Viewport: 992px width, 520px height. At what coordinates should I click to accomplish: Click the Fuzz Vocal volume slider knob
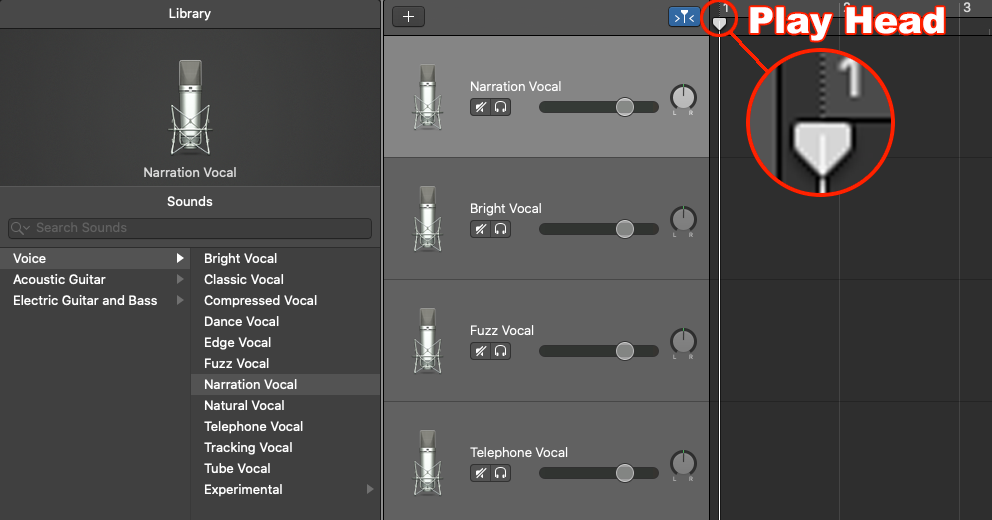(624, 351)
